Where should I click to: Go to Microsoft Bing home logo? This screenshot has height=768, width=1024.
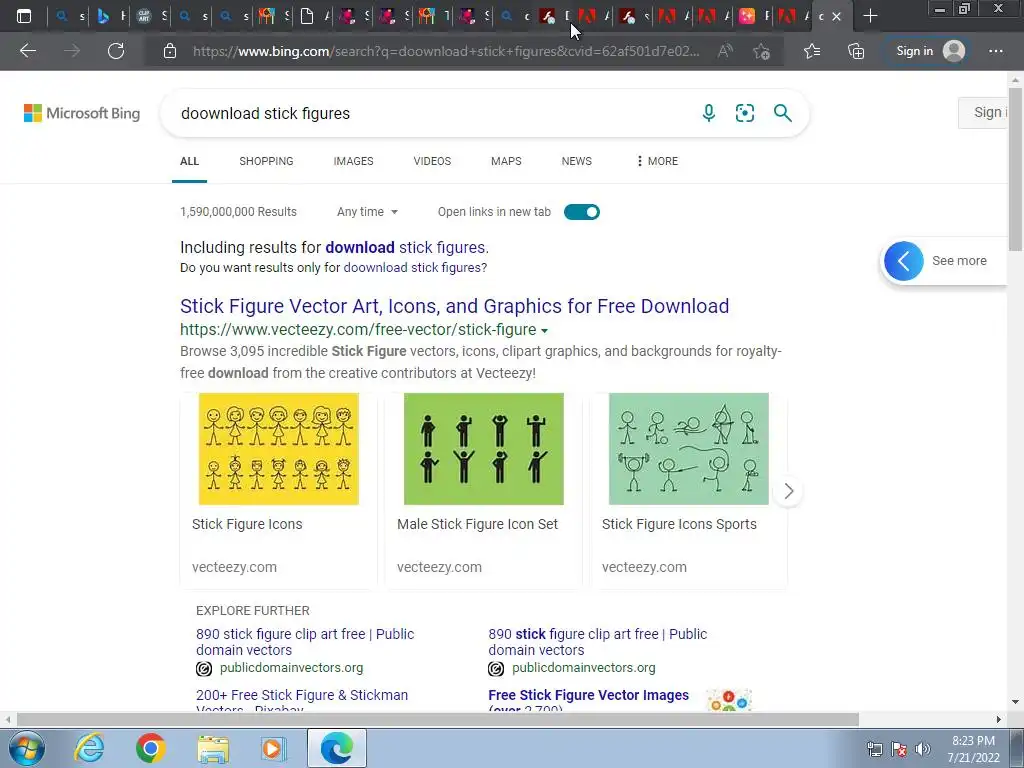(82, 113)
